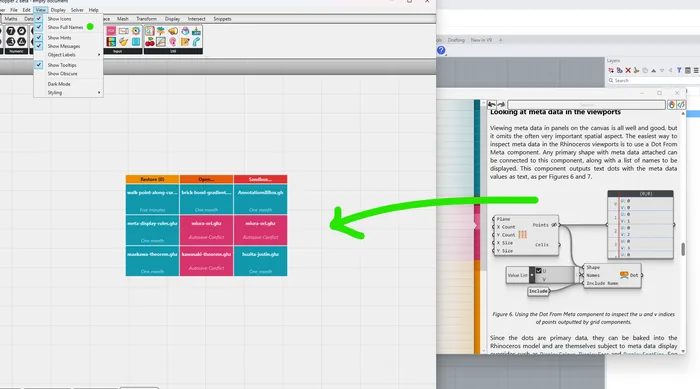This screenshot has height=389, width=700.
Task: Toggle the Show Hints option
Action: click(68, 38)
